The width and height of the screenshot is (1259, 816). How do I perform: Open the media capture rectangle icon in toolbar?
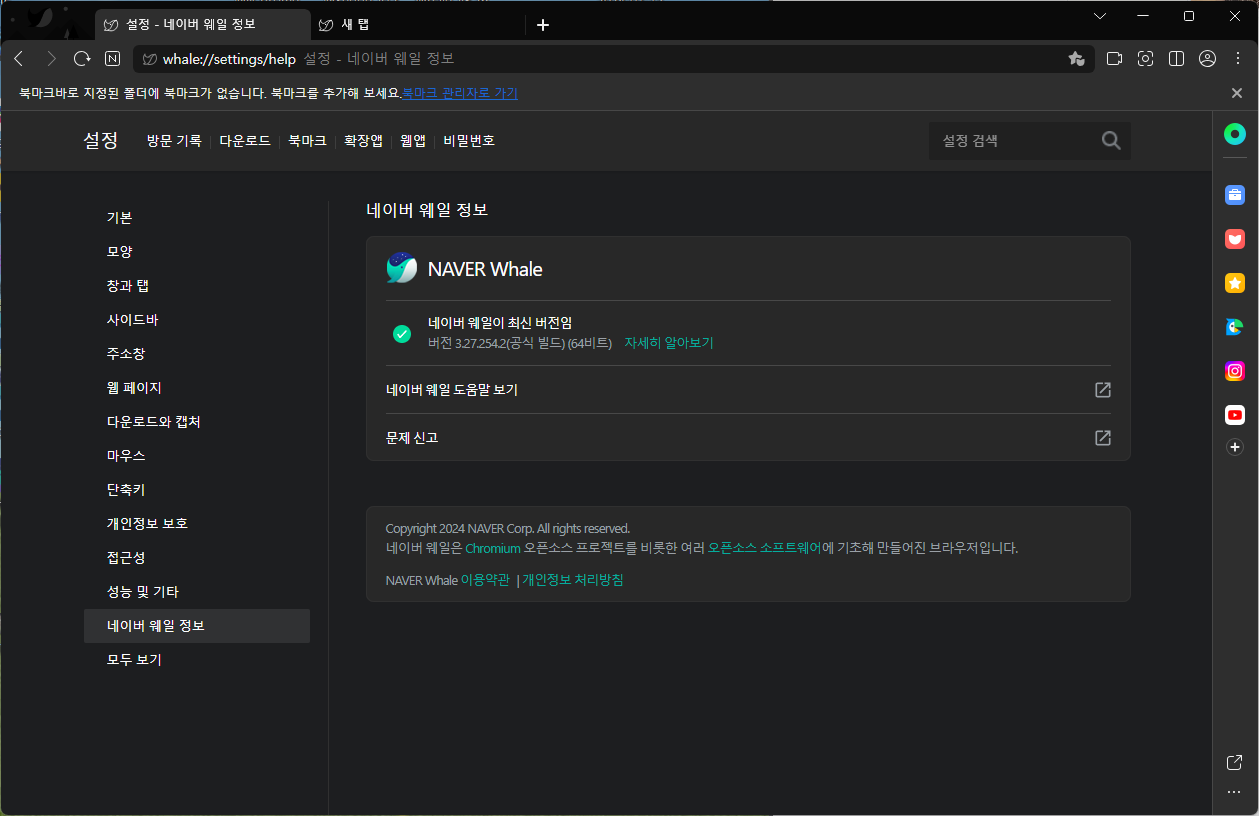click(1114, 59)
